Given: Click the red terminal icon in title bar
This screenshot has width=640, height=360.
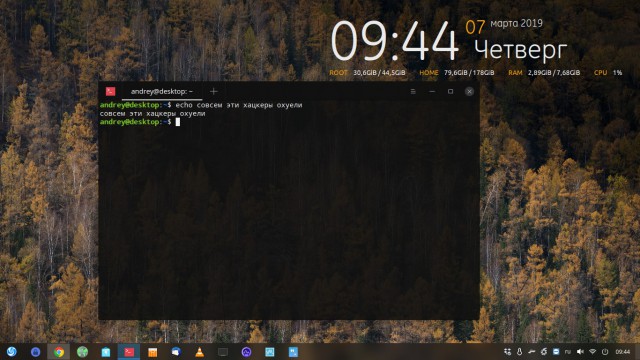Looking at the screenshot, I should [x=110, y=91].
